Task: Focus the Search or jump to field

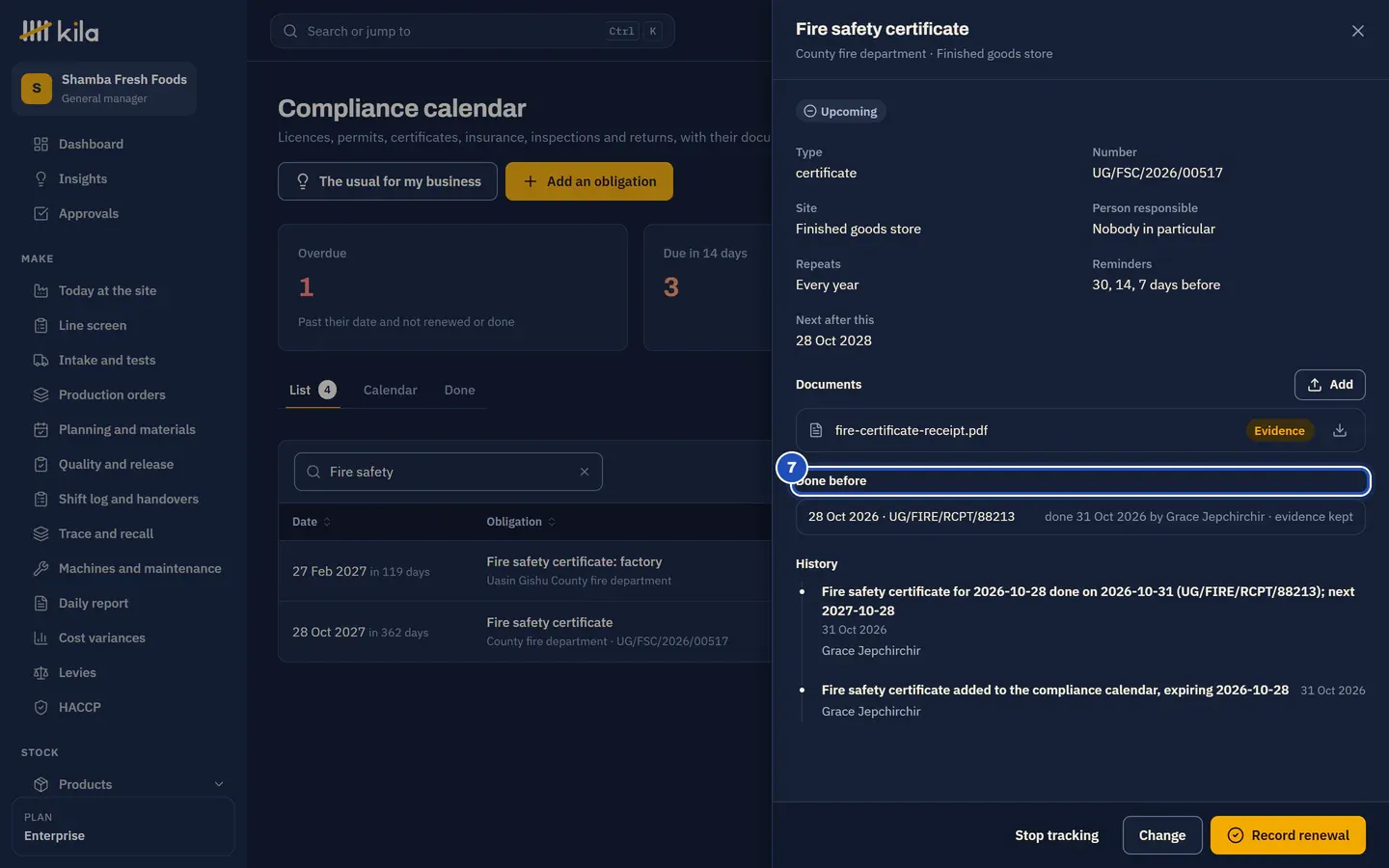Action: click(473, 31)
